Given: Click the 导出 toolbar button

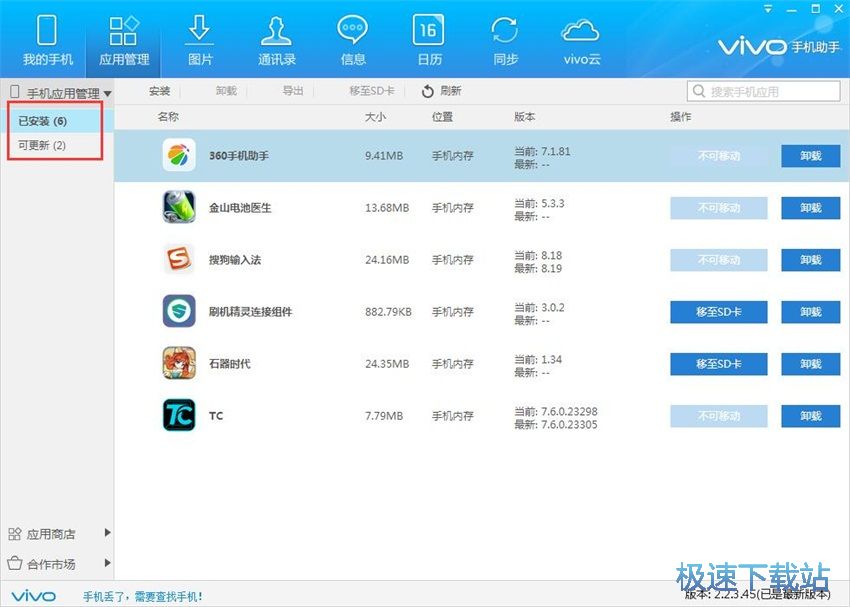Looking at the screenshot, I should pos(293,91).
